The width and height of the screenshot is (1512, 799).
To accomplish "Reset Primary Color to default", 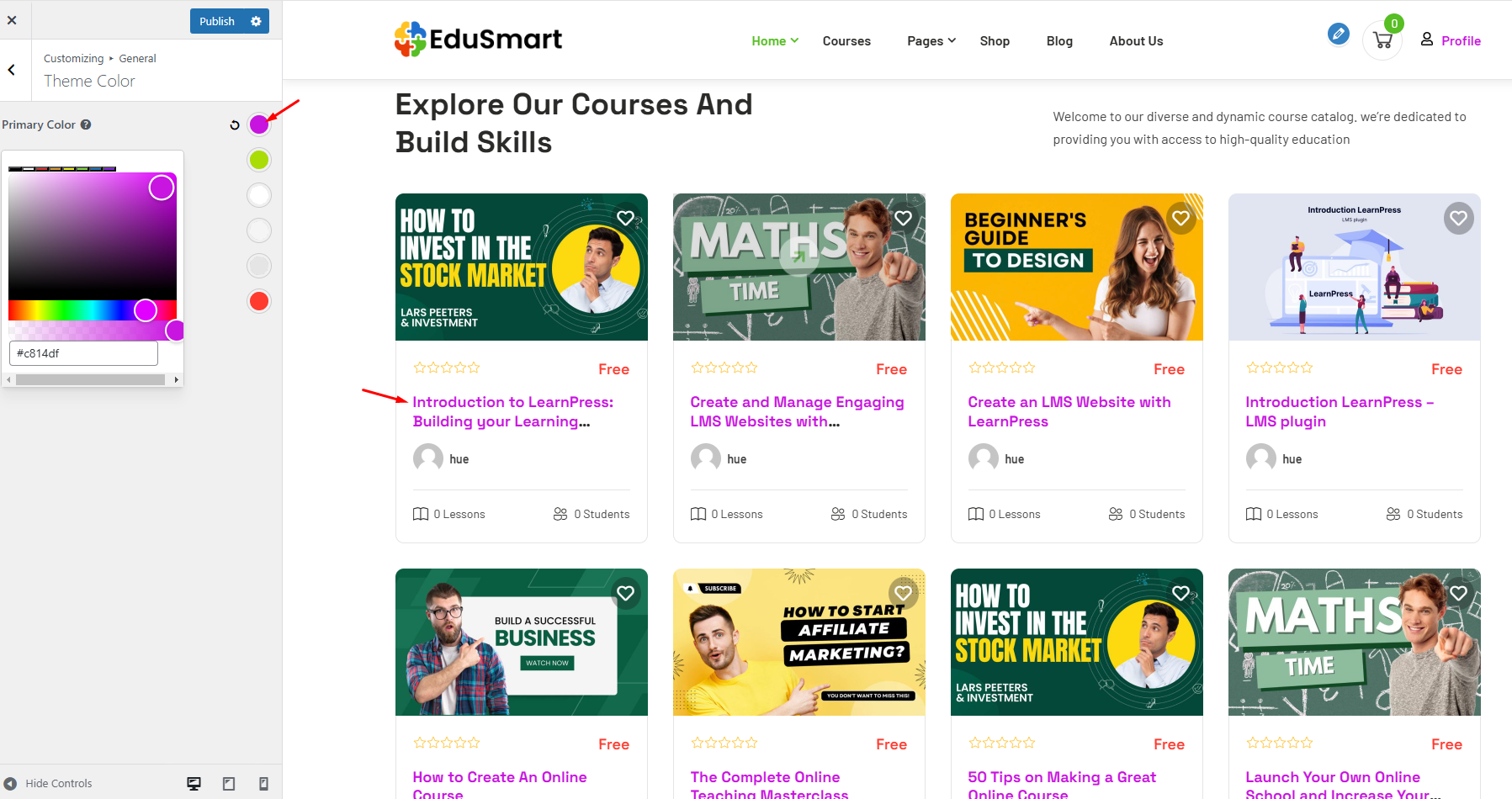I will click(235, 125).
